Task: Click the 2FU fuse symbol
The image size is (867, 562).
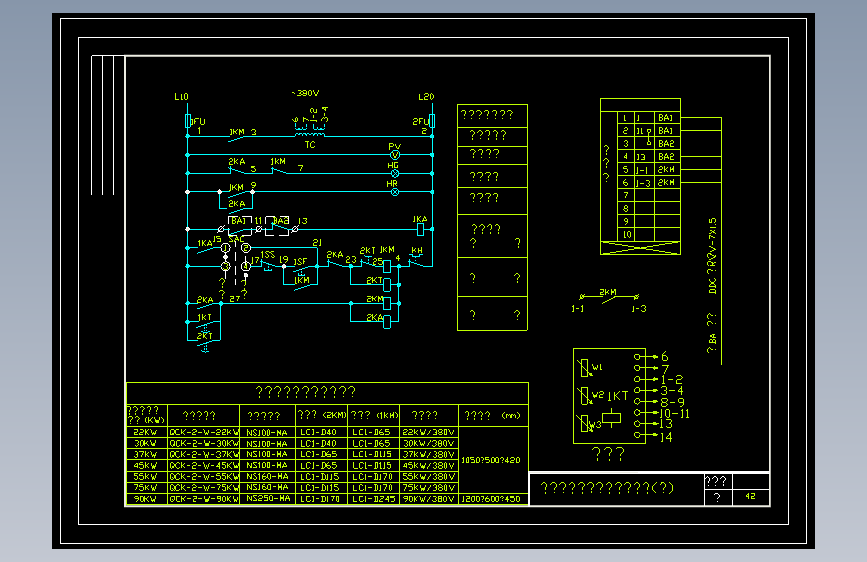Action: [432, 121]
